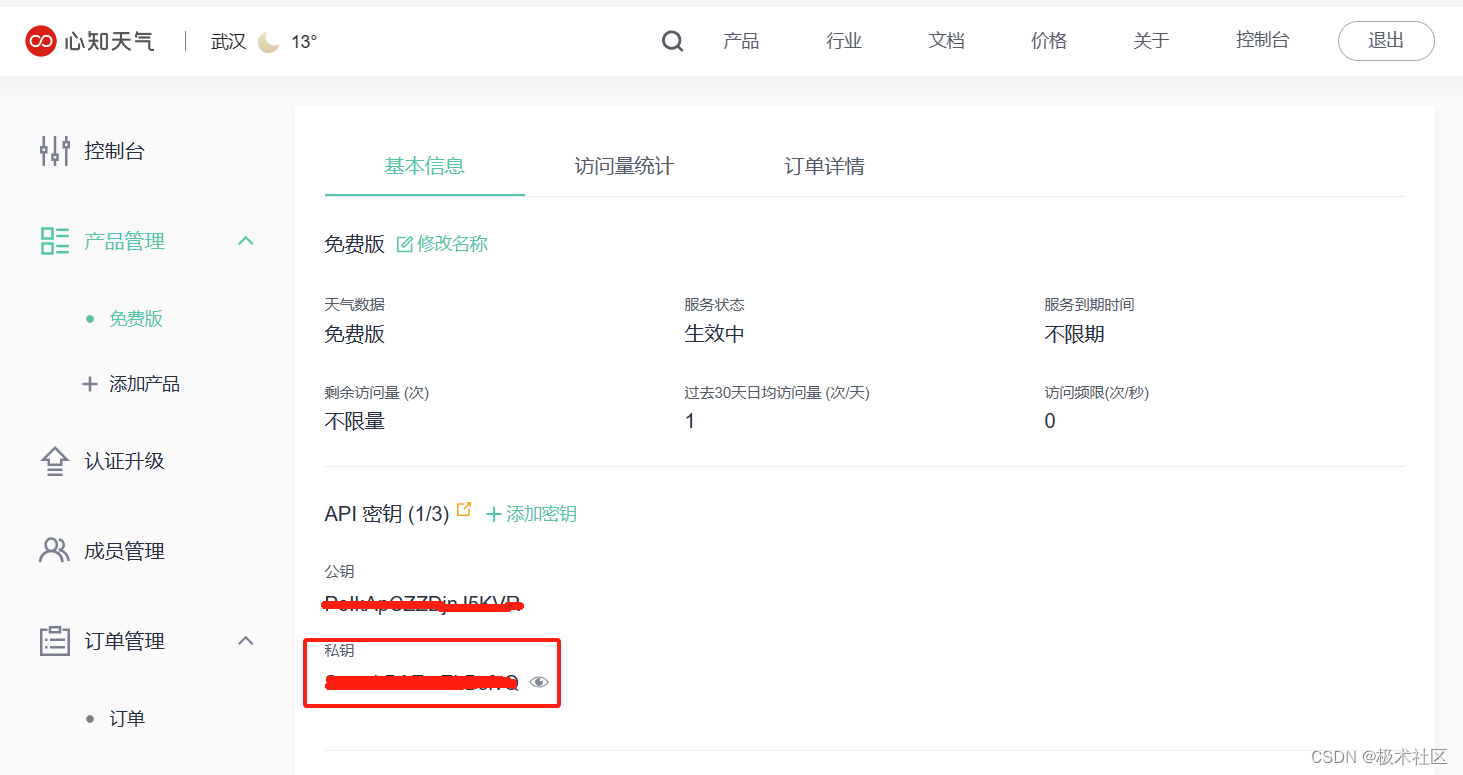This screenshot has width=1463, height=775.
Task: Click the 过去30天日均访问量 label
Action: 777,393
